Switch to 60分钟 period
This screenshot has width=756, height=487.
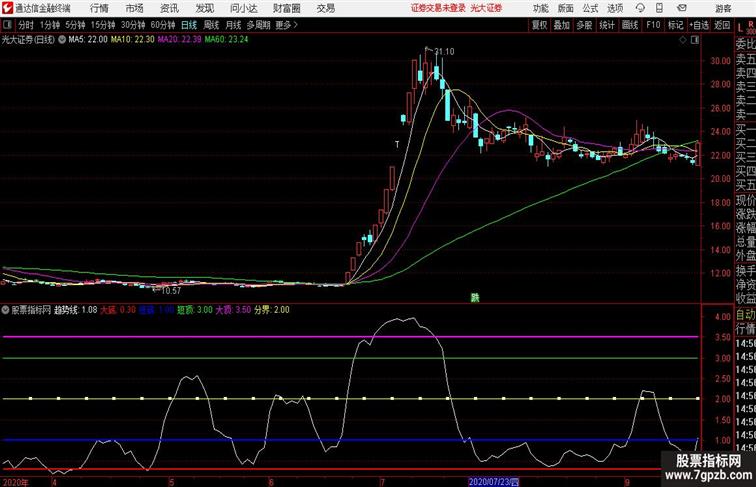click(163, 25)
